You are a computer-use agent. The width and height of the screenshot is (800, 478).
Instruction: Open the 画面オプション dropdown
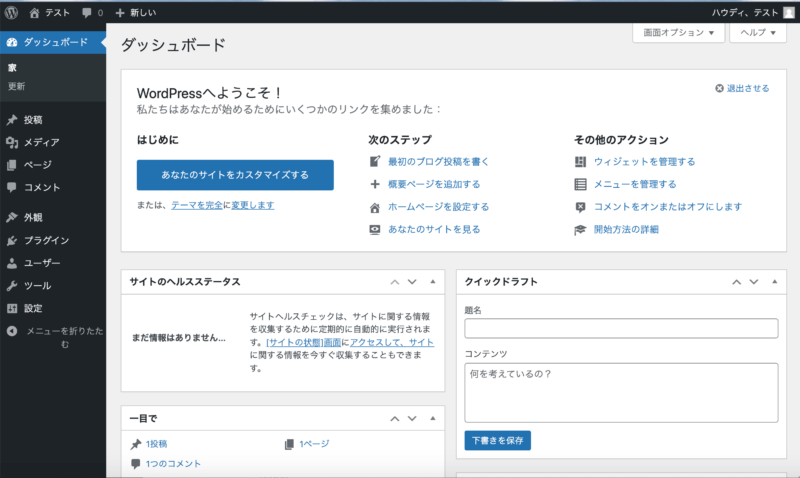tap(679, 33)
